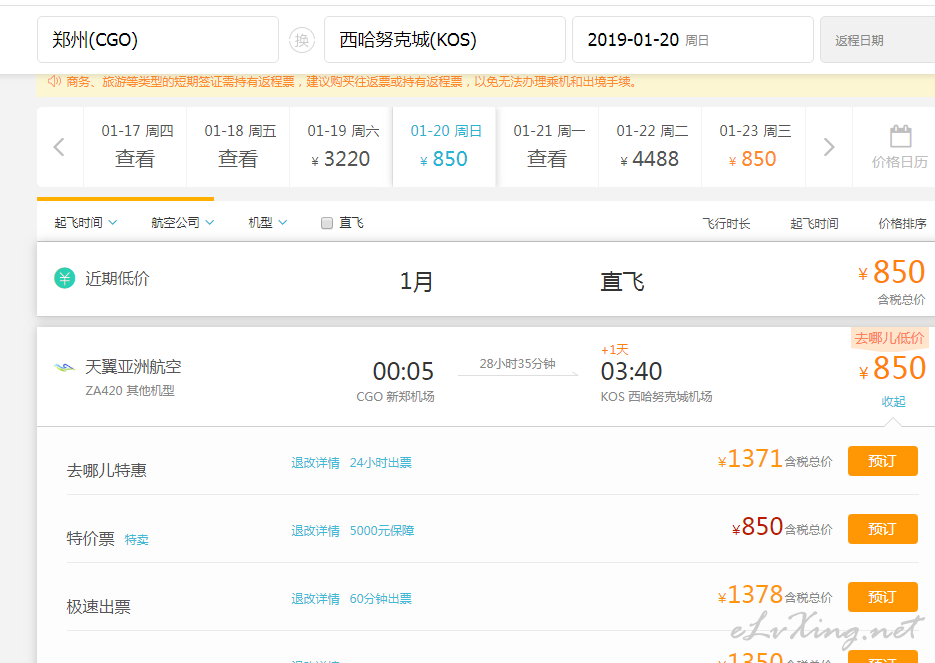Show earlier dates with left arrow
935x663 pixels.
click(59, 147)
